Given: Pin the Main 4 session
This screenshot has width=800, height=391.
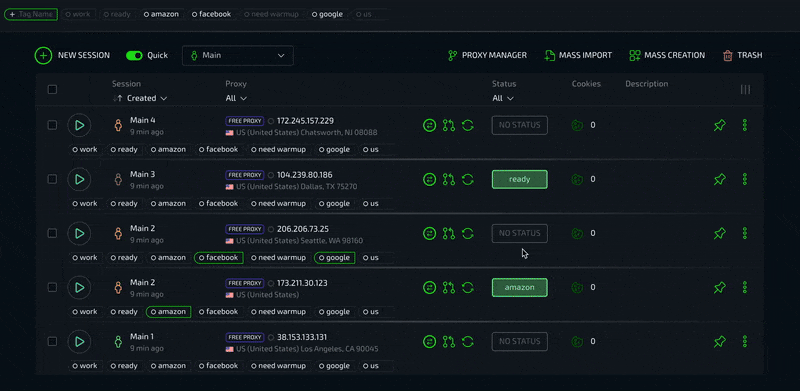Looking at the screenshot, I should click(x=720, y=125).
